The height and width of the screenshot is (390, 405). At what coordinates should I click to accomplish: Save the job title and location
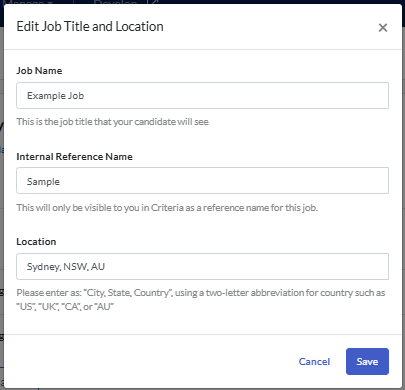(367, 362)
